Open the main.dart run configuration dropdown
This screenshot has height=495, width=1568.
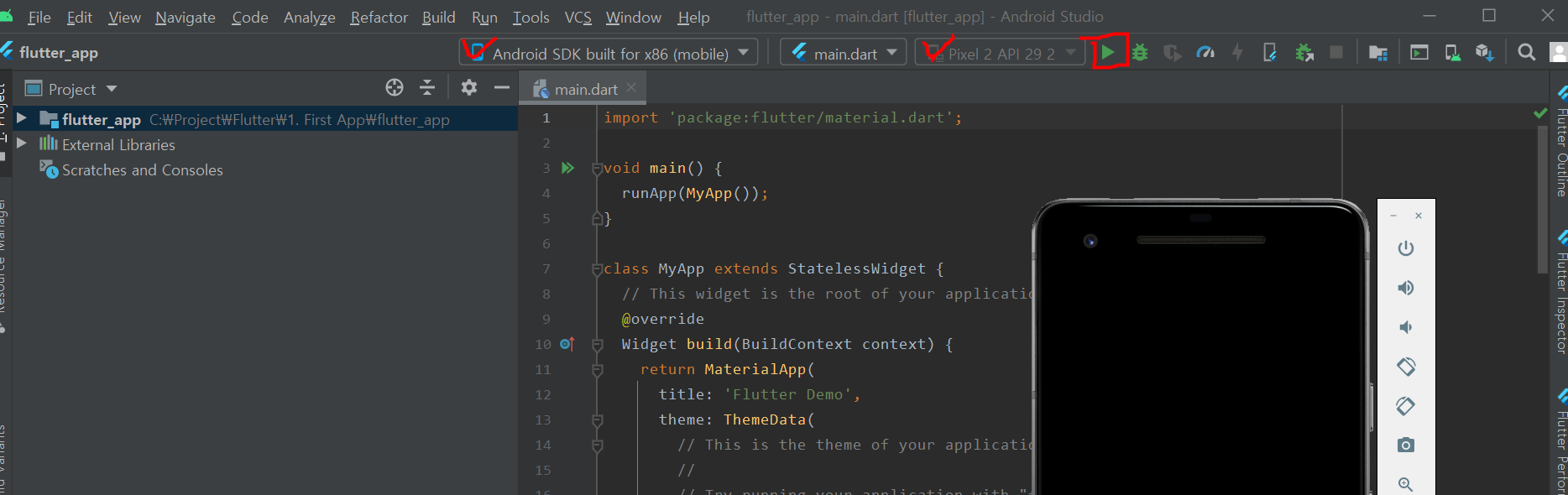click(844, 53)
